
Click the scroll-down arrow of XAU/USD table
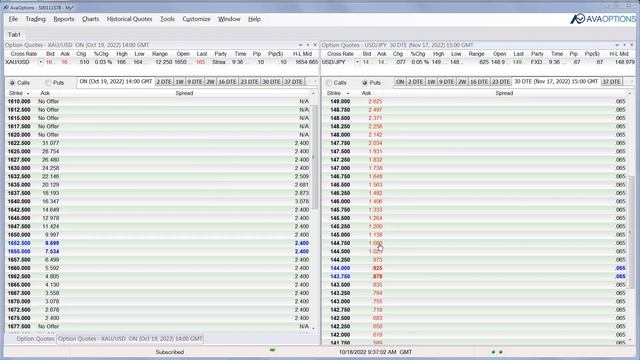(x=313, y=328)
